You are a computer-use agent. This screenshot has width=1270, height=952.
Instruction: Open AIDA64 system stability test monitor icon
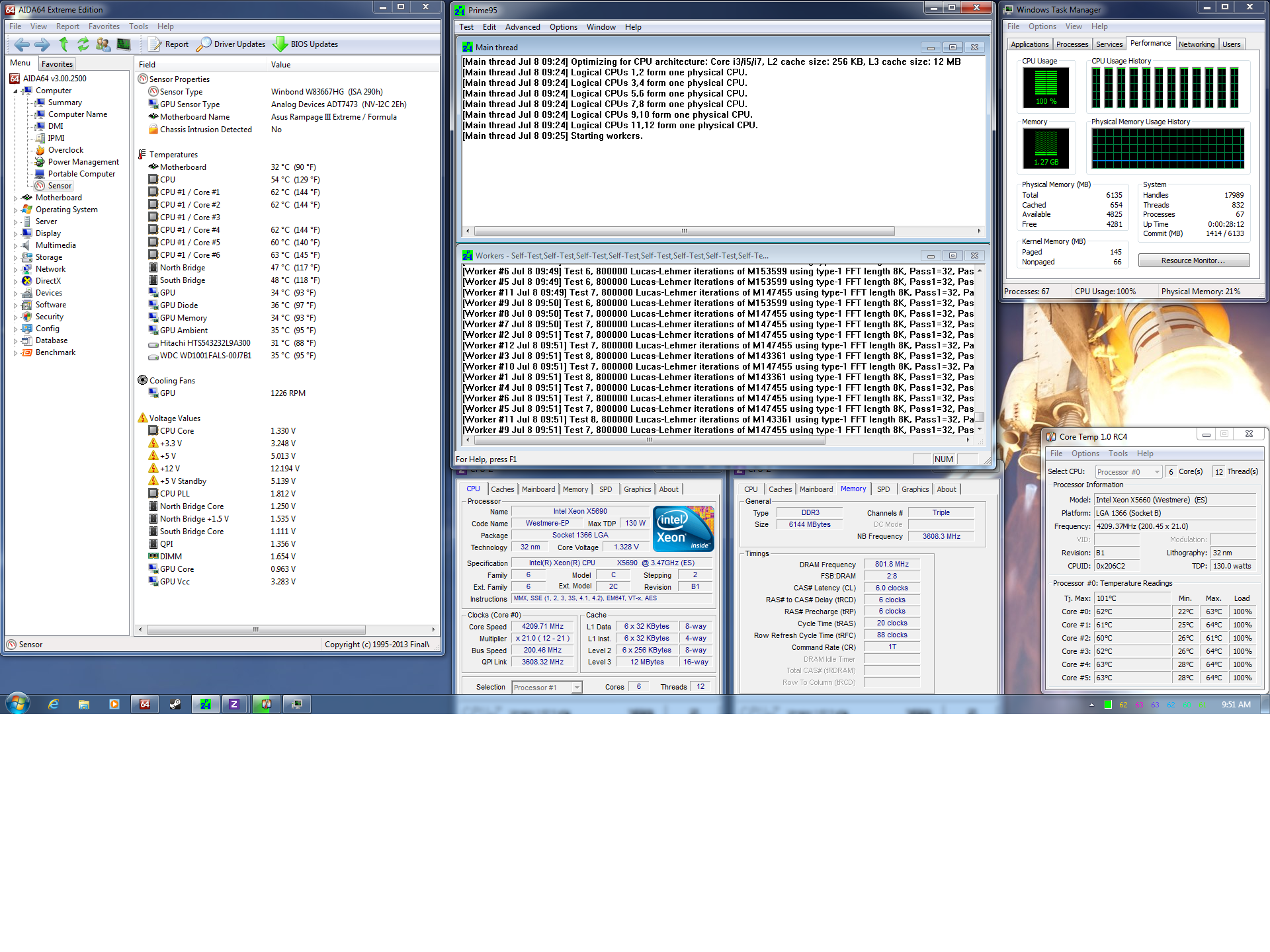pyautogui.click(x=124, y=44)
